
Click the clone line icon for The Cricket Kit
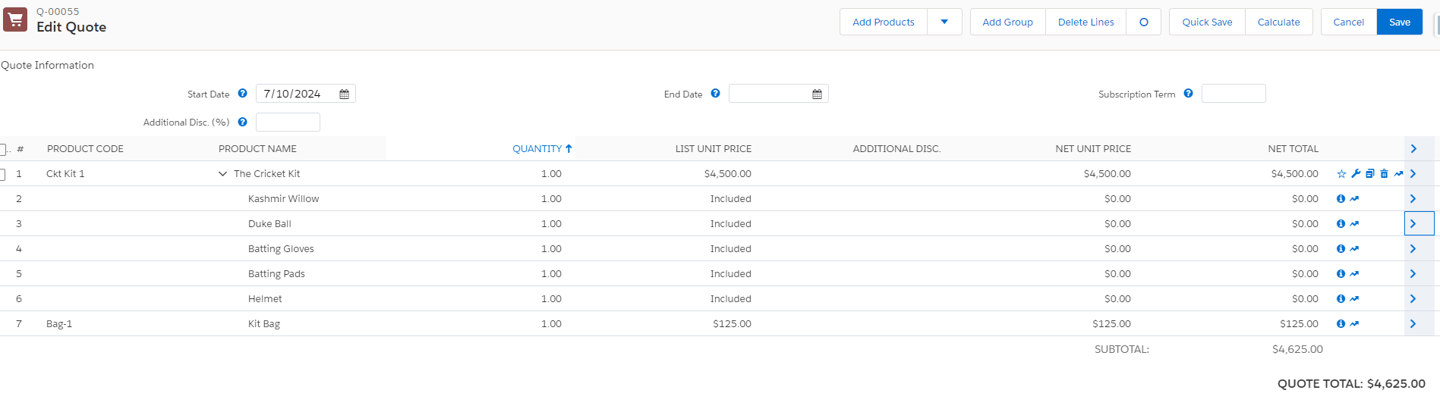1370,174
